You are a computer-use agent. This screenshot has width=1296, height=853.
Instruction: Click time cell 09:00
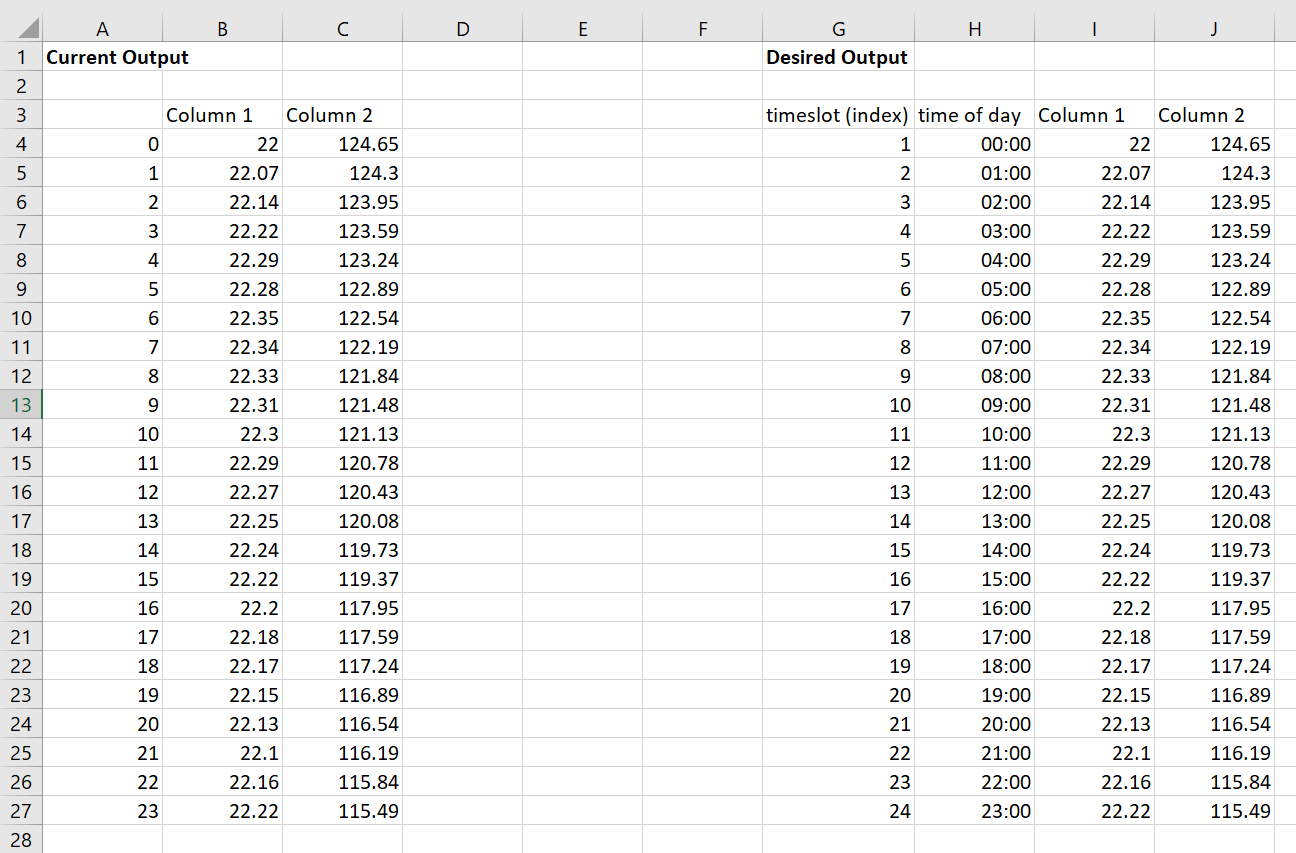(974, 405)
